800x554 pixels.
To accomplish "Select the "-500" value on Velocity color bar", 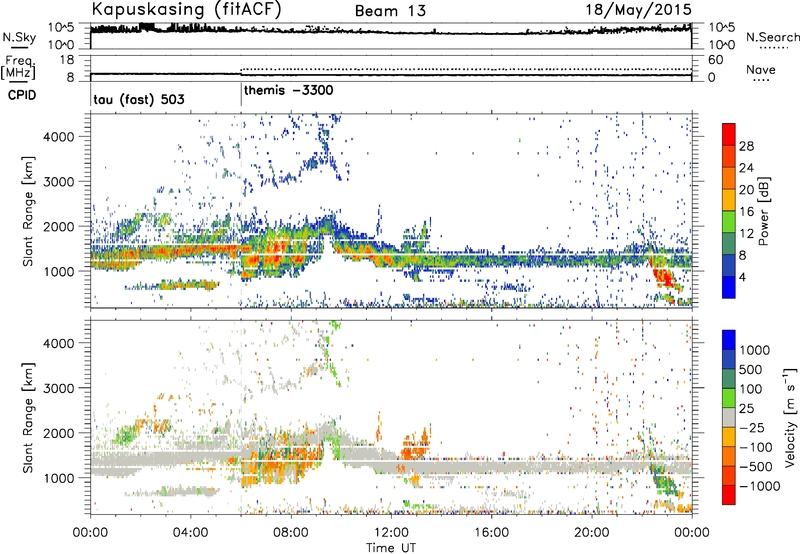I will coord(755,466).
